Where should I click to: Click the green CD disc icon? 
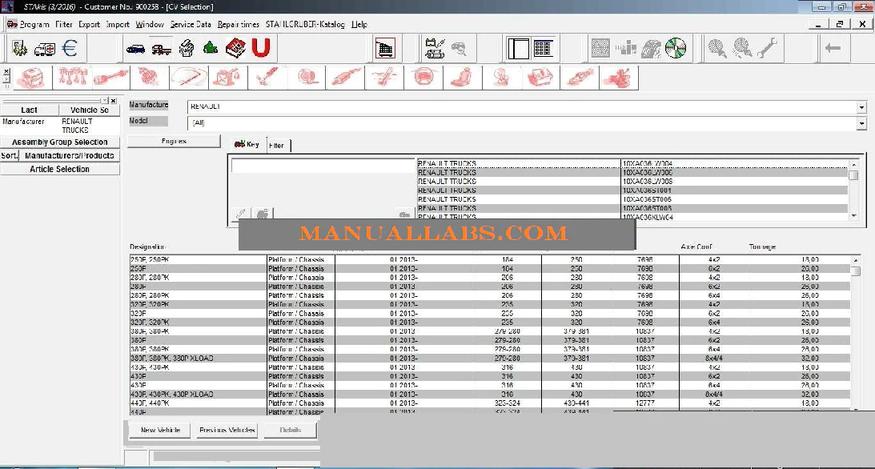tap(675, 49)
